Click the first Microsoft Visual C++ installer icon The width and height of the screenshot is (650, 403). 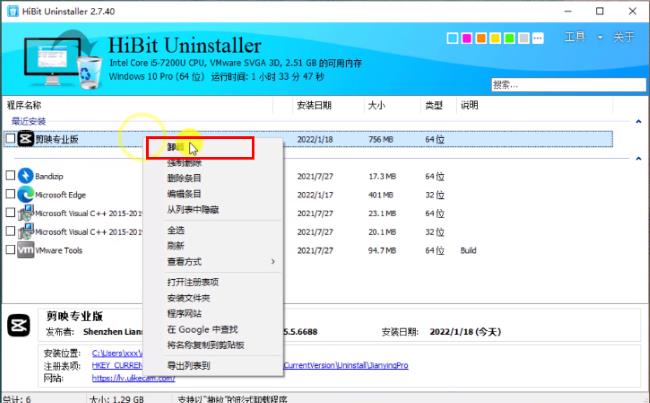[25, 213]
